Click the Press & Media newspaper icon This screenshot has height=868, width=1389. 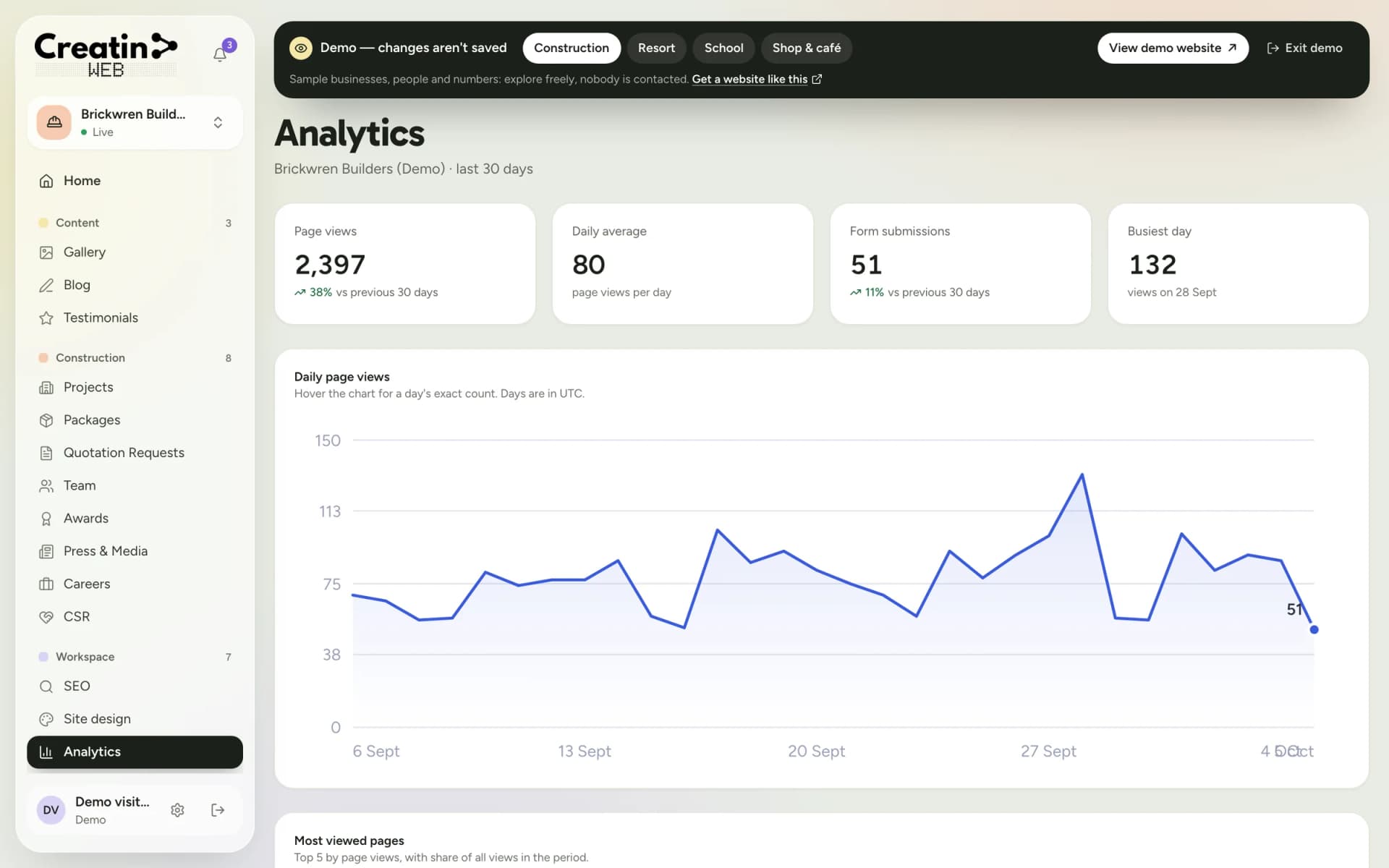point(46,551)
